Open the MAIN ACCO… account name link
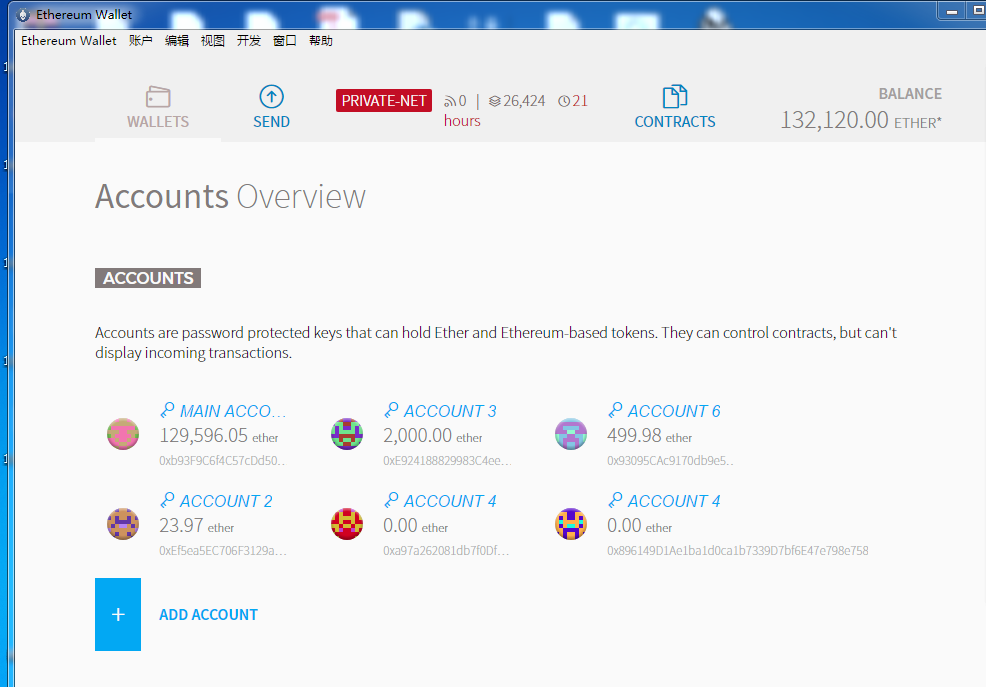Viewport: 986px width, 687px height. click(x=233, y=411)
